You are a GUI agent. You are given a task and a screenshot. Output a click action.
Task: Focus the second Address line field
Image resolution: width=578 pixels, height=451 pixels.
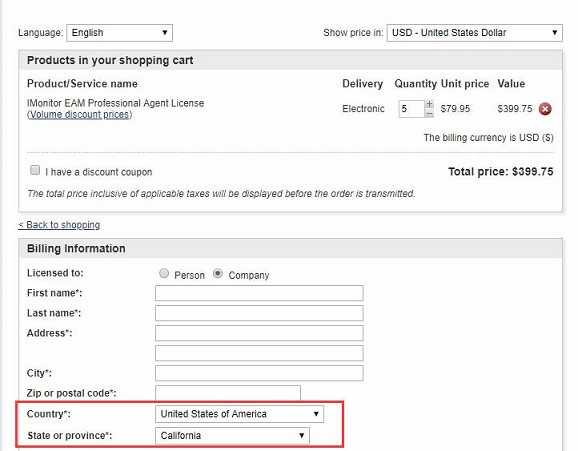(x=259, y=353)
